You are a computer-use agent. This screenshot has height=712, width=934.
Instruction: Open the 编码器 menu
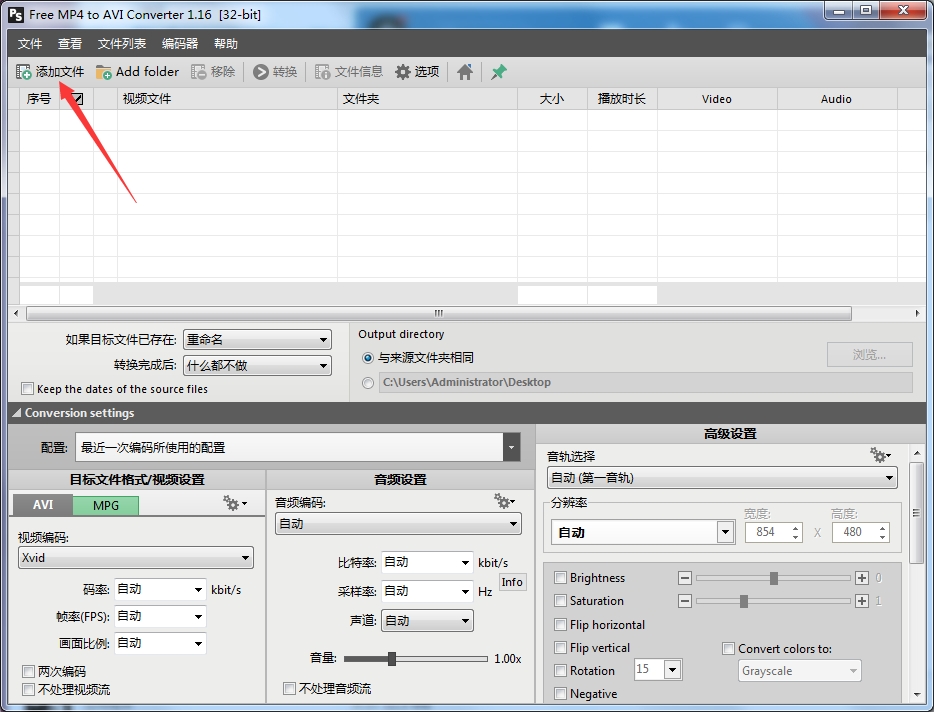pos(180,44)
